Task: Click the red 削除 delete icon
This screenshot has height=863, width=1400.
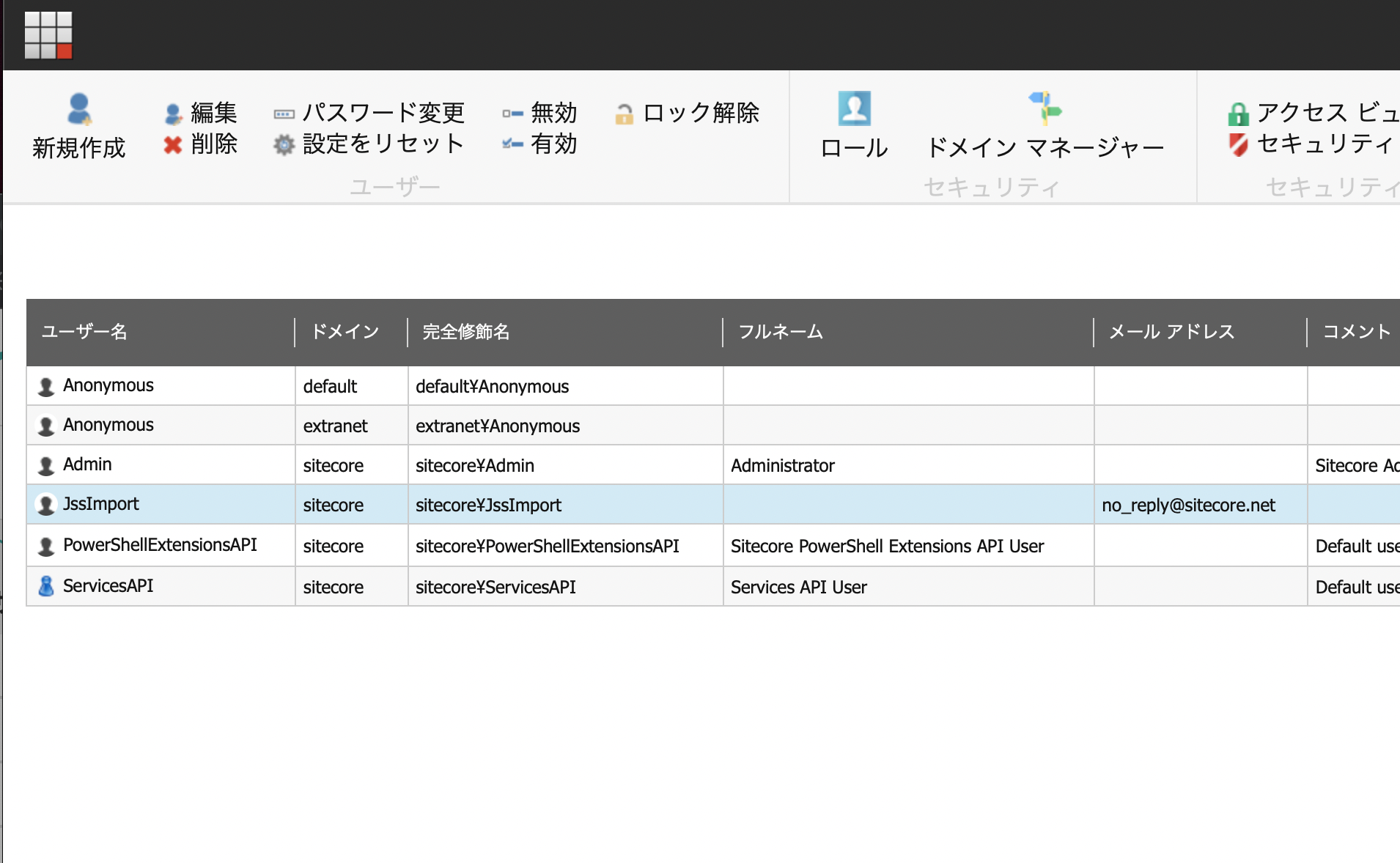Action: click(173, 145)
